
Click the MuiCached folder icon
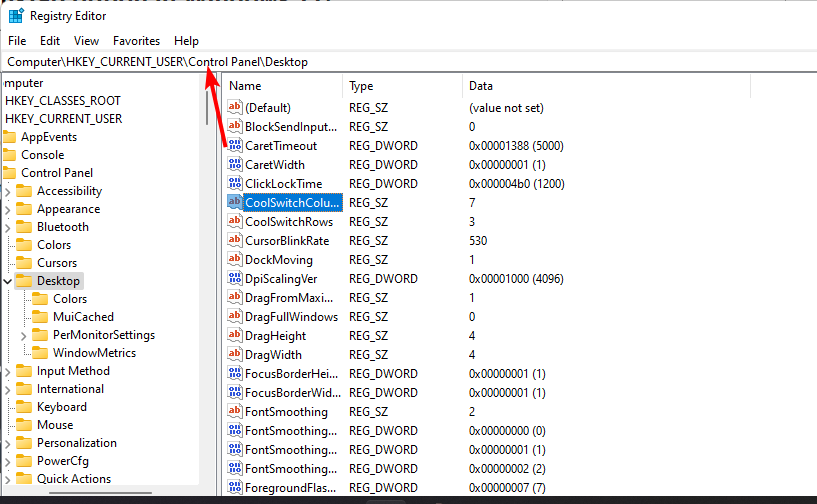click(x=40, y=317)
